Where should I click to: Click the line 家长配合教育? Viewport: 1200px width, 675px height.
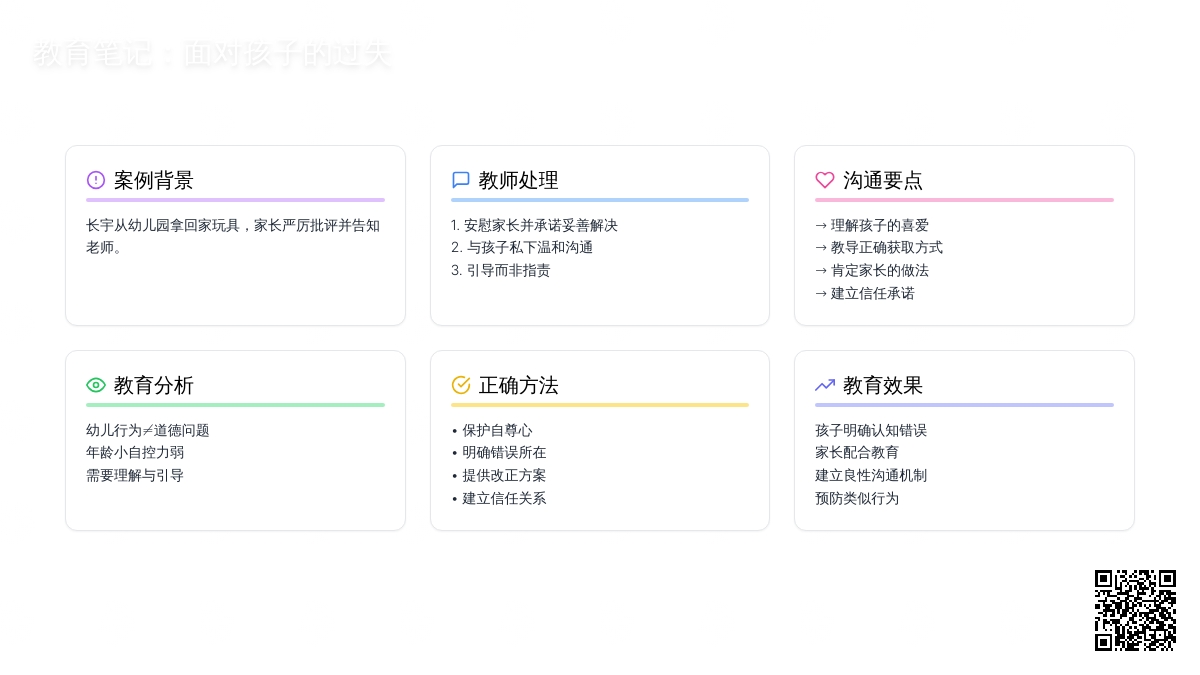857,452
